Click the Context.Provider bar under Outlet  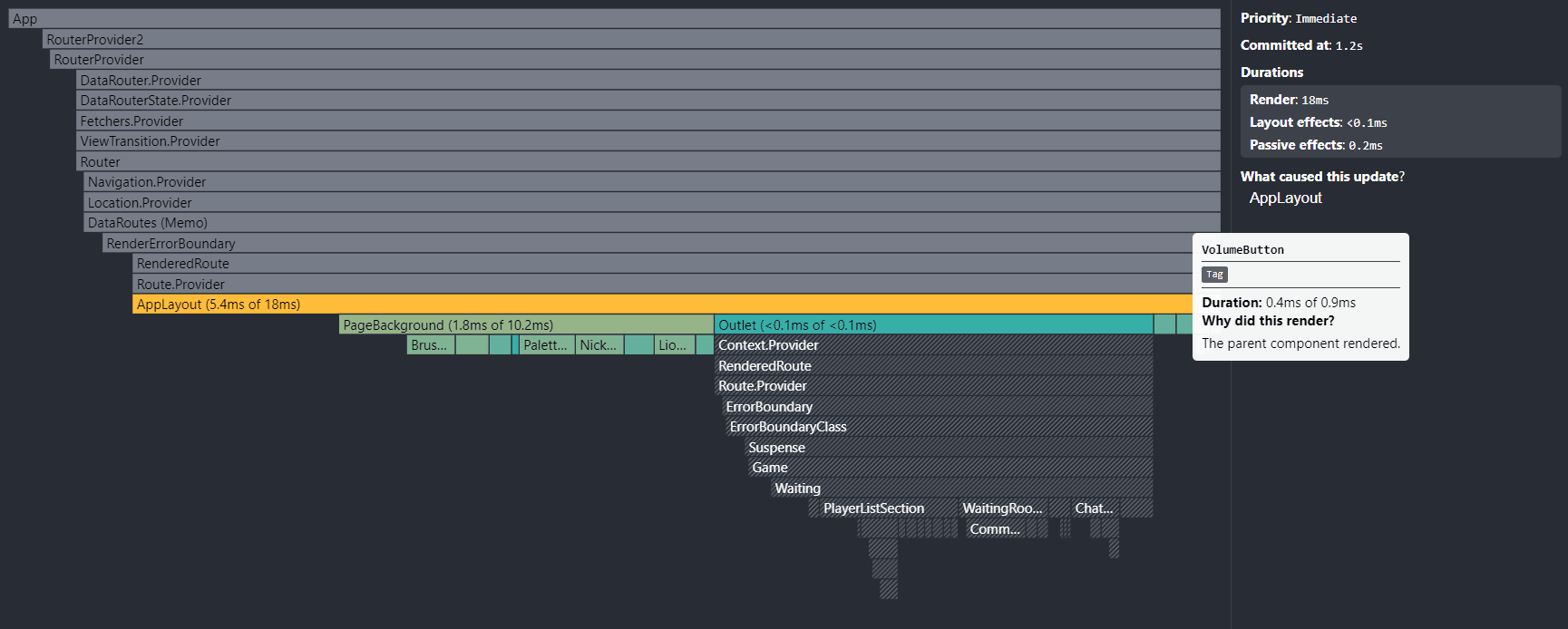click(933, 345)
